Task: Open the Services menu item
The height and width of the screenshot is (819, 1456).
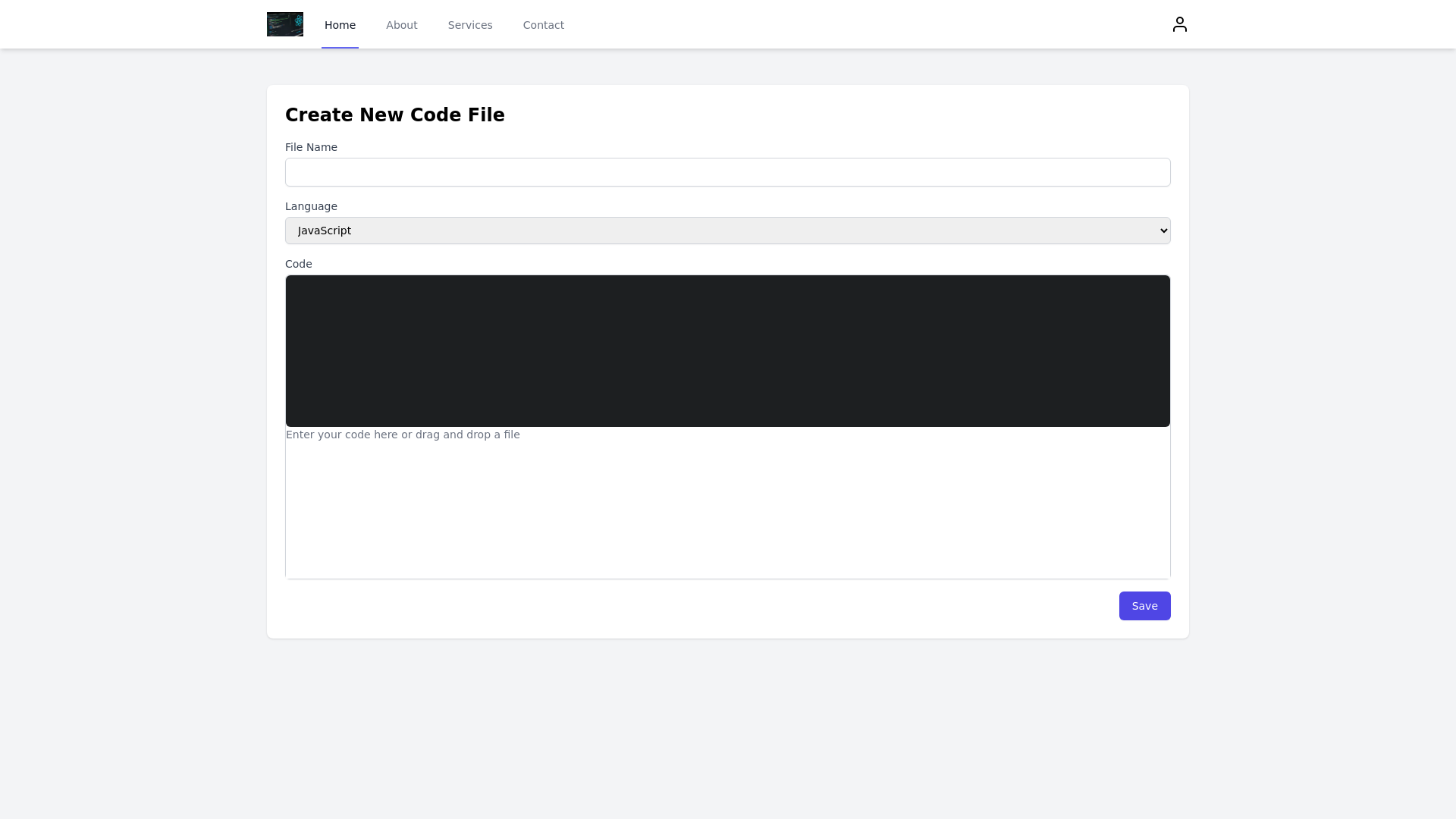Action: (x=469, y=24)
